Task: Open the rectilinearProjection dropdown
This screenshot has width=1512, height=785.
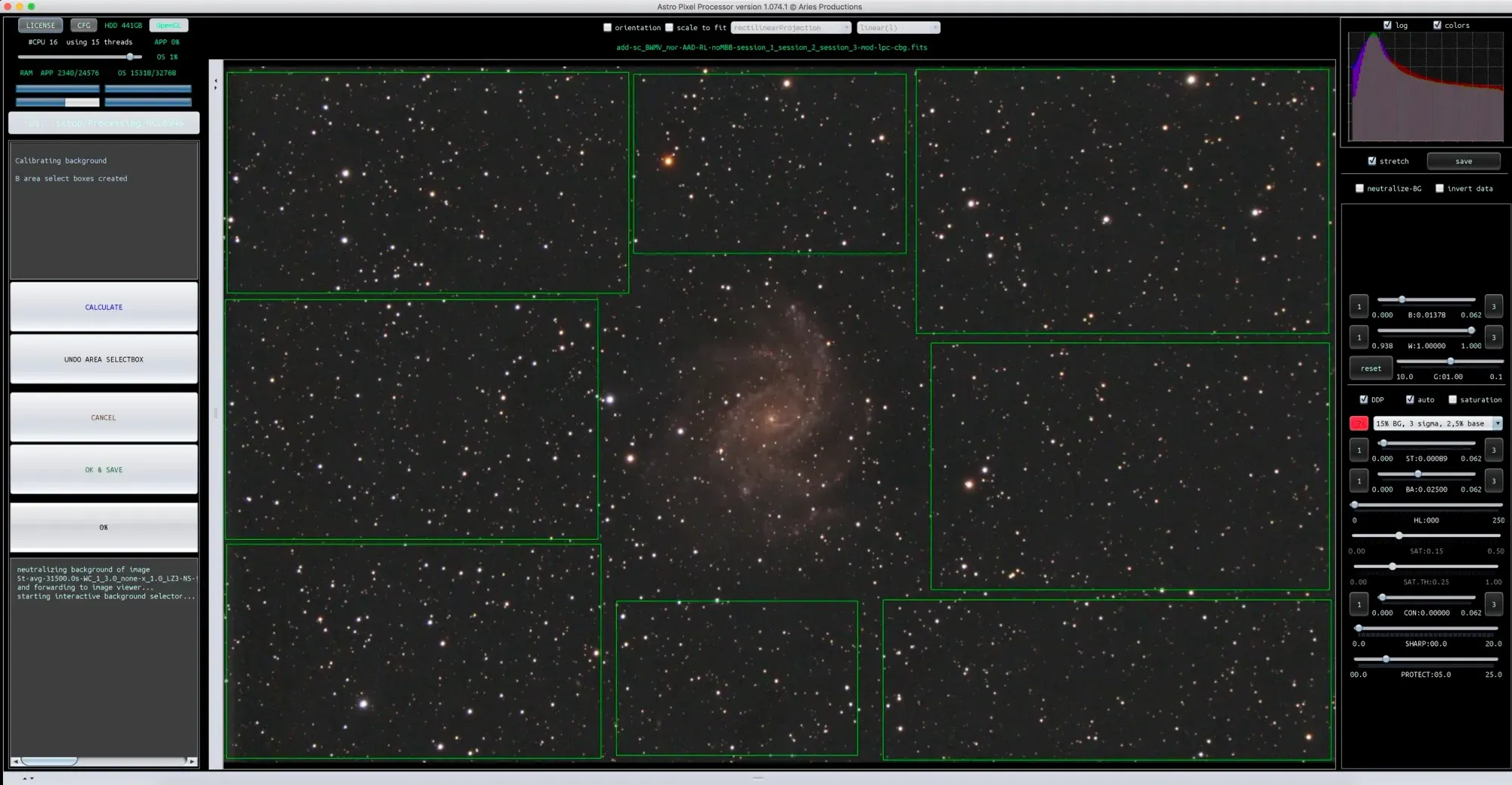Action: 791,27
